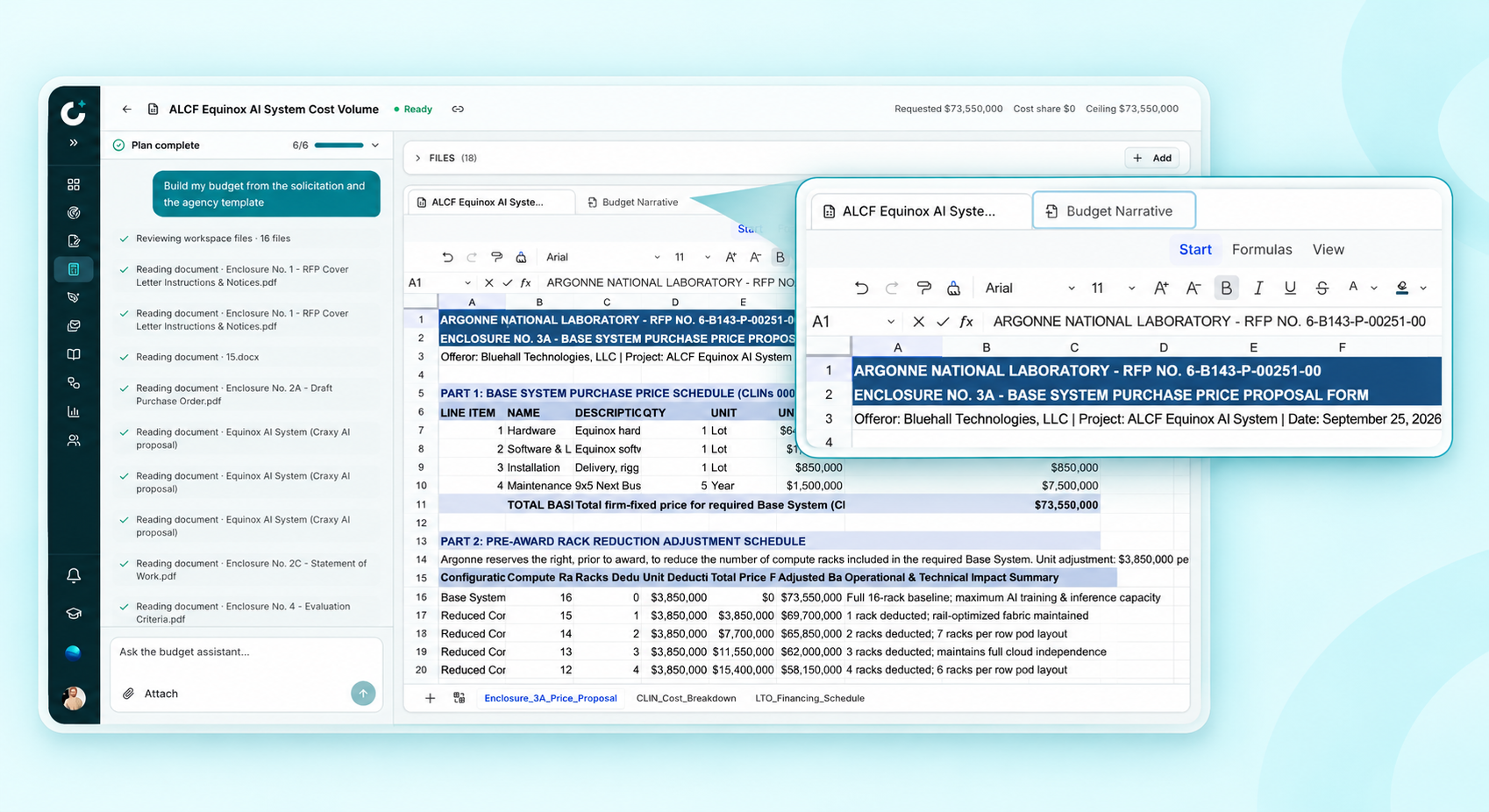The height and width of the screenshot is (812, 1489).
Task: Click the font color A in the enlarged callout
Action: [x=1353, y=287]
